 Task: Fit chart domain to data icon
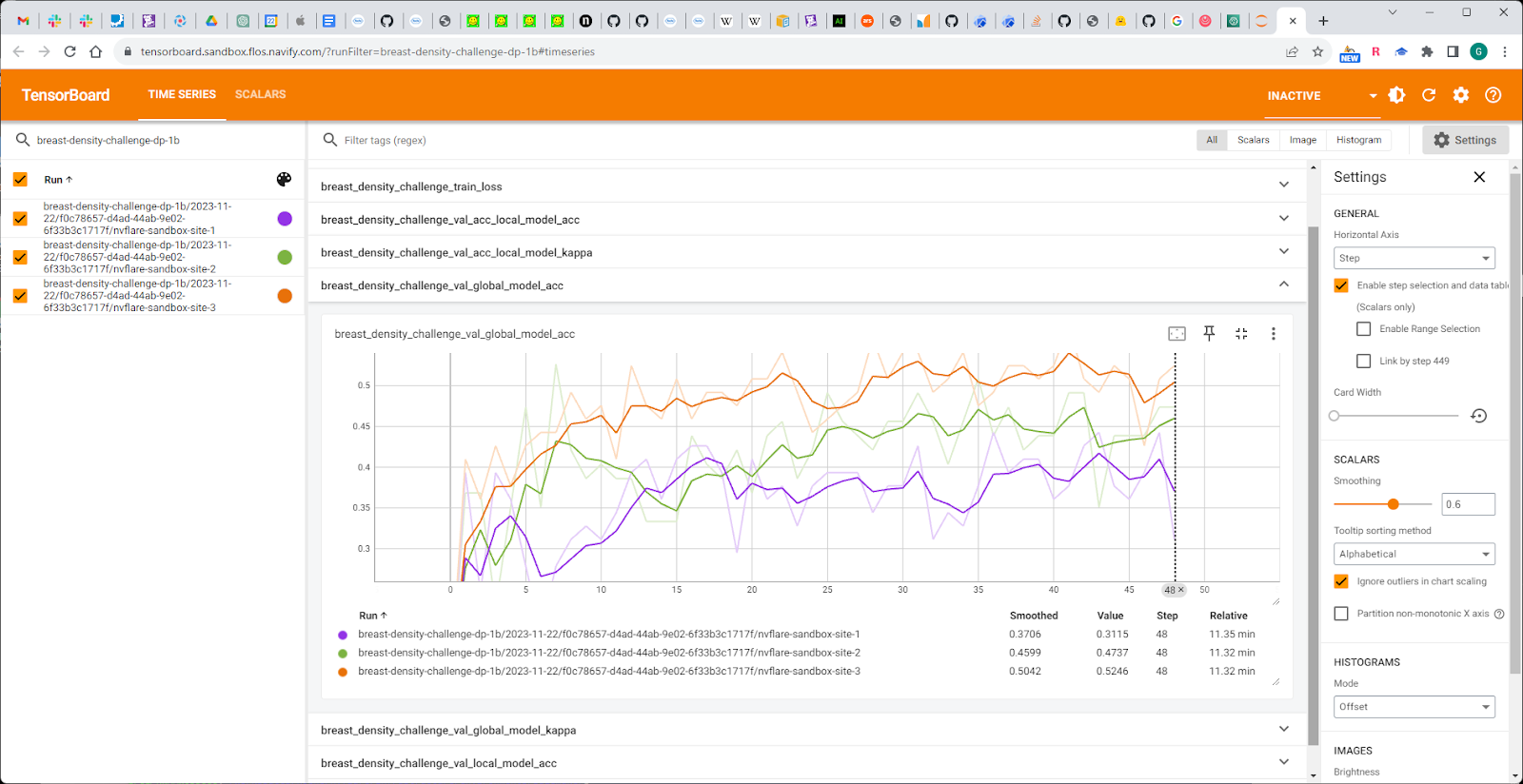1177,333
